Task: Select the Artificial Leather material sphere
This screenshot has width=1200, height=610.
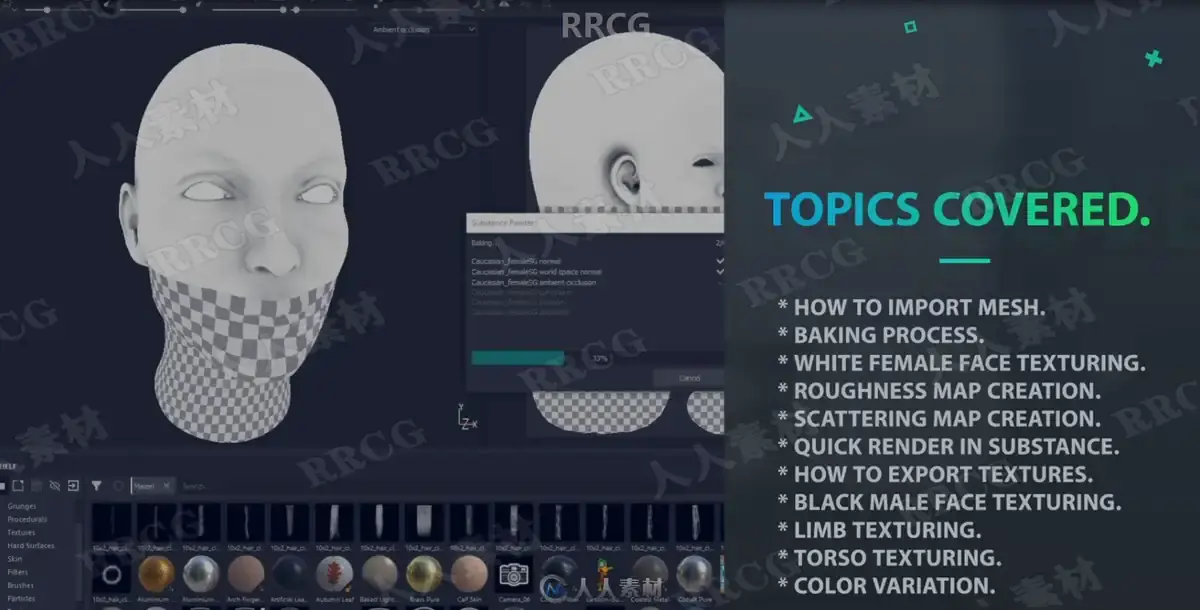Action: [x=290, y=575]
